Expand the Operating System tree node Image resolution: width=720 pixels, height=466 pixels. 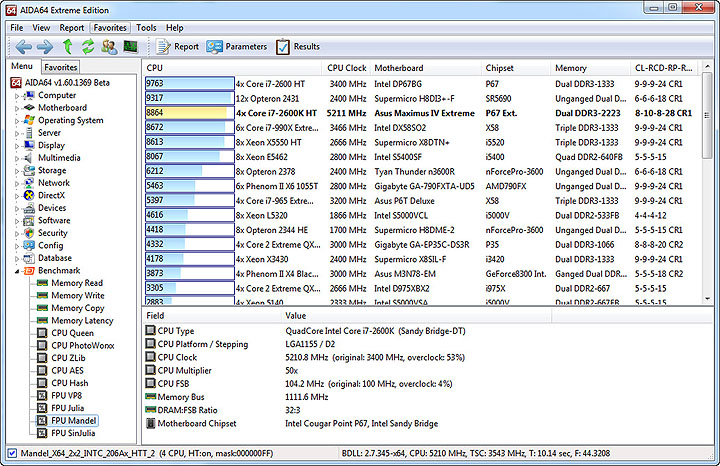[x=17, y=121]
